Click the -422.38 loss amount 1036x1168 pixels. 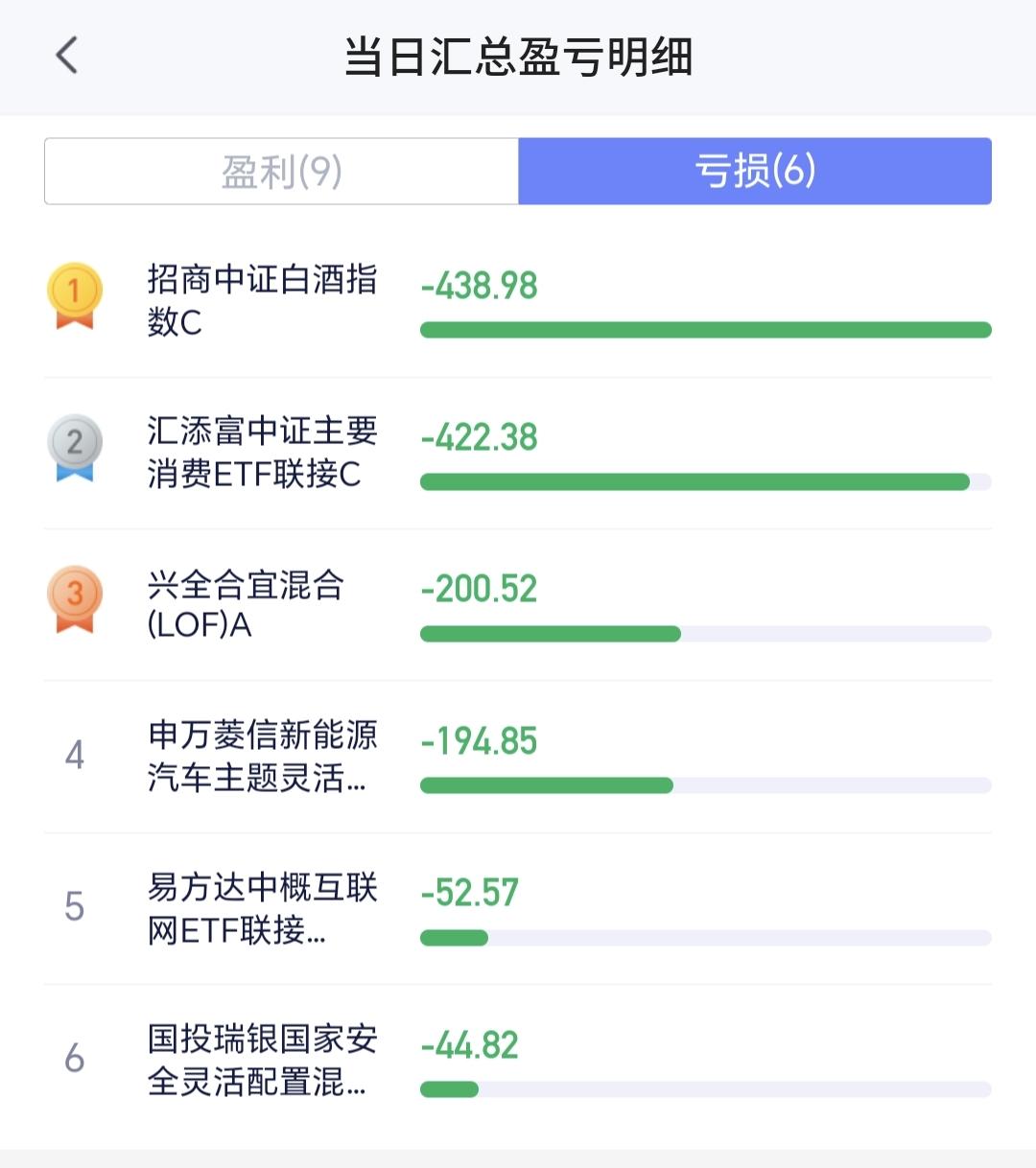tap(479, 437)
